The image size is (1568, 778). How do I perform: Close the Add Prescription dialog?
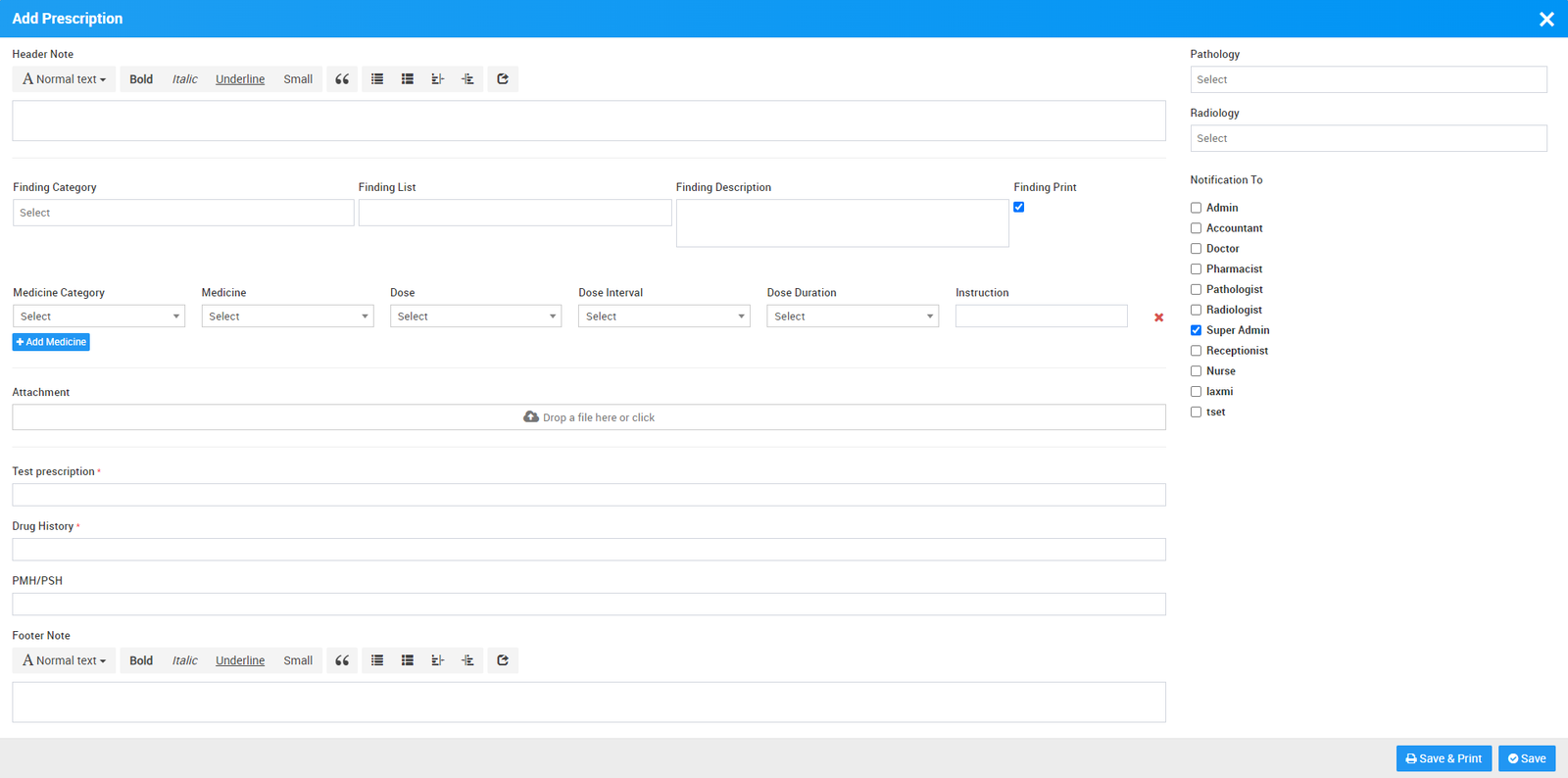1546,19
